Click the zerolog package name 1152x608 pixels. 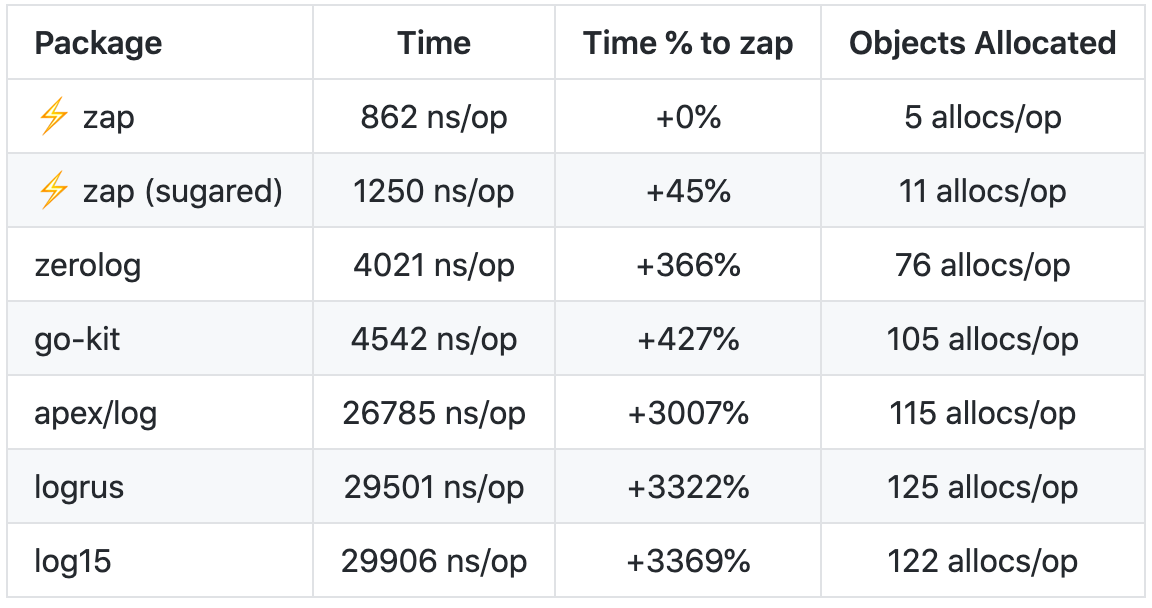click(88, 265)
